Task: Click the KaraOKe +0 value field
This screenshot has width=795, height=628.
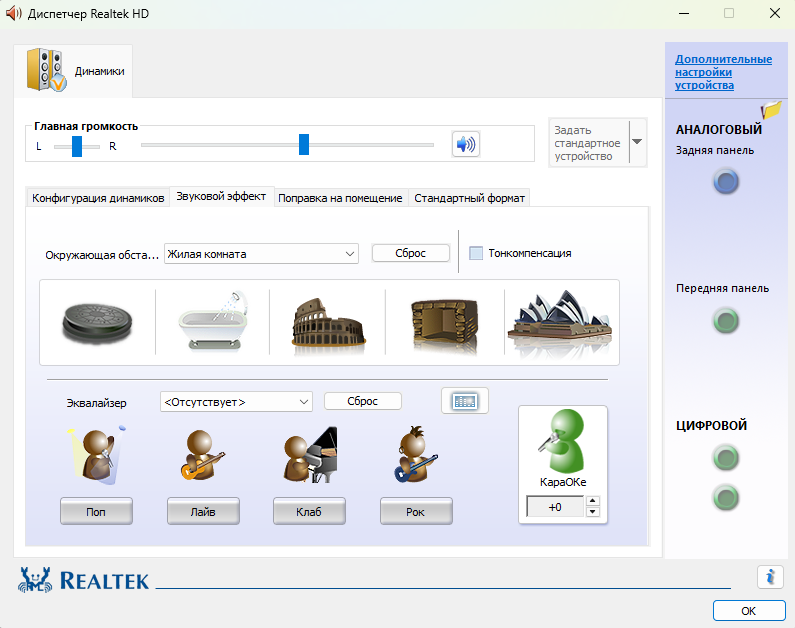Action: pyautogui.click(x=555, y=507)
